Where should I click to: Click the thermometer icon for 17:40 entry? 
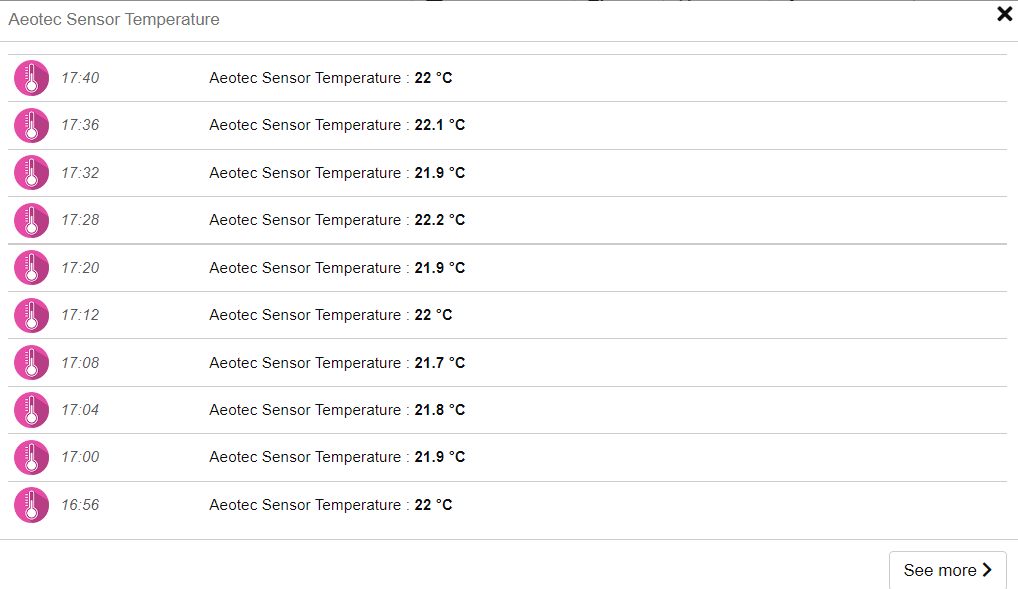[31, 78]
